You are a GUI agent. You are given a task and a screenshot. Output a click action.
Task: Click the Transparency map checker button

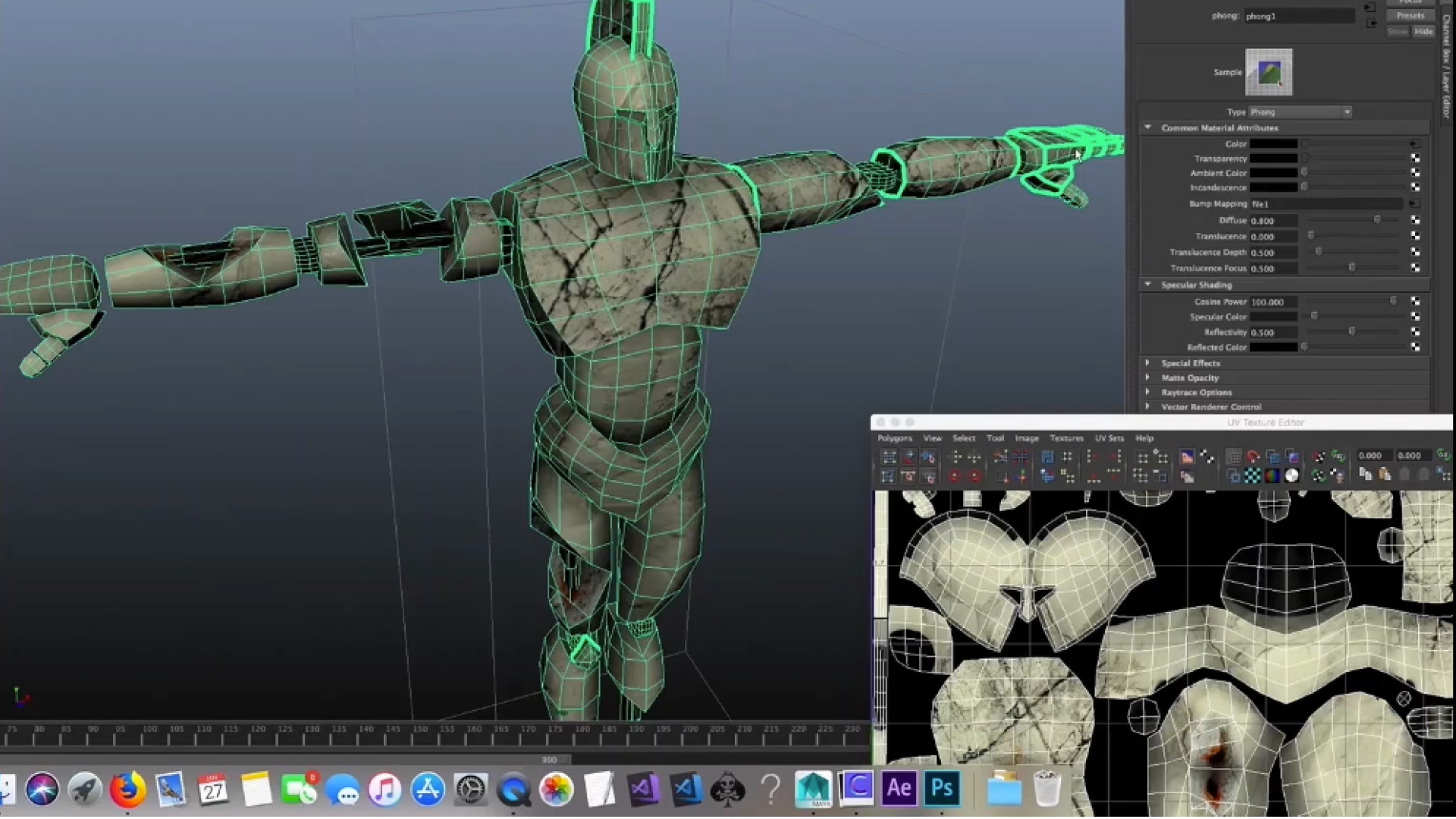pyautogui.click(x=1415, y=158)
